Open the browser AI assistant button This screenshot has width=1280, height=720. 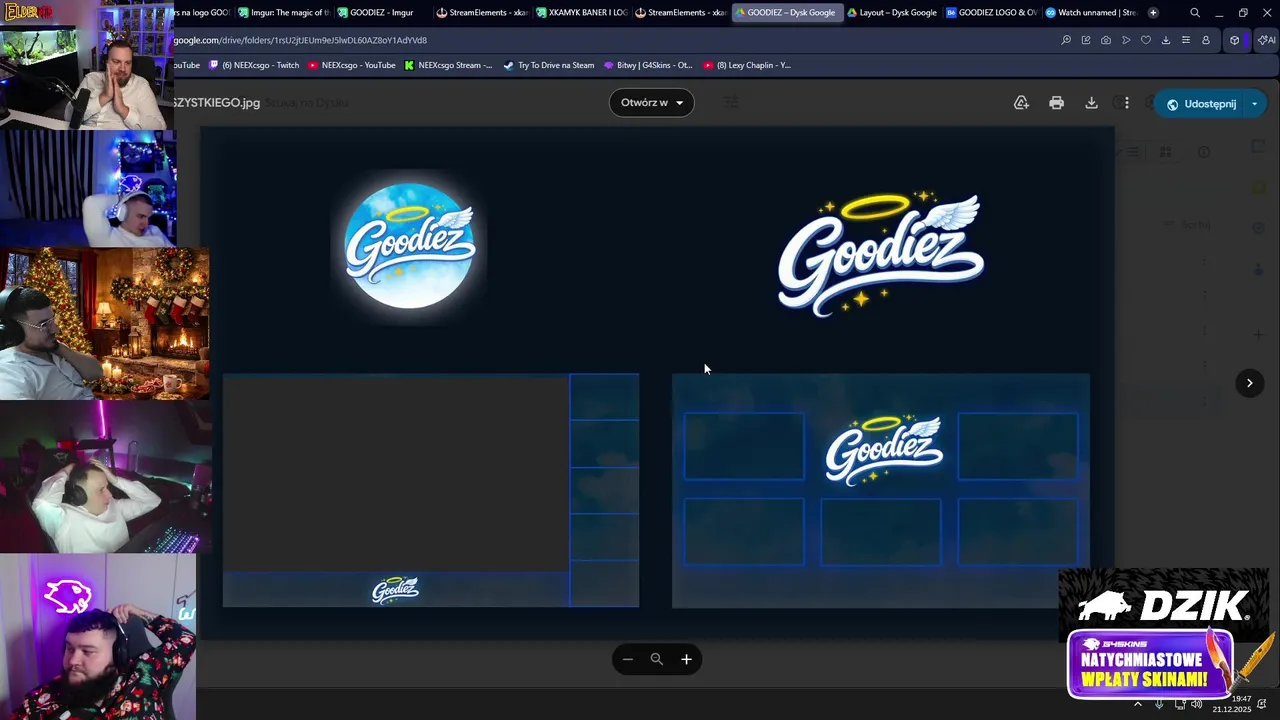tap(1265, 40)
